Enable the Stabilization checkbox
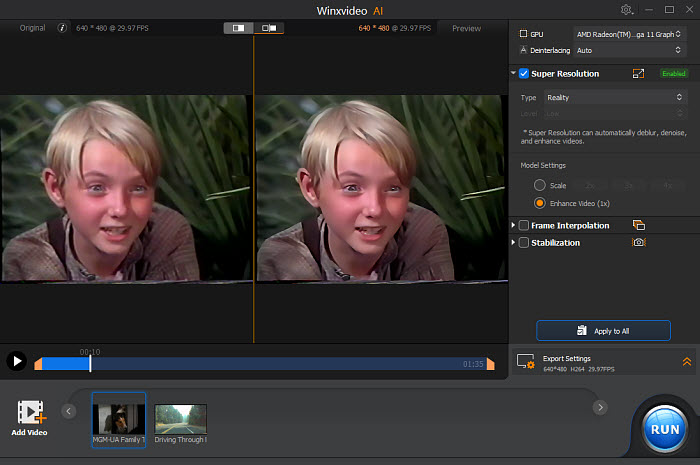The height and width of the screenshot is (465, 700). 524,242
